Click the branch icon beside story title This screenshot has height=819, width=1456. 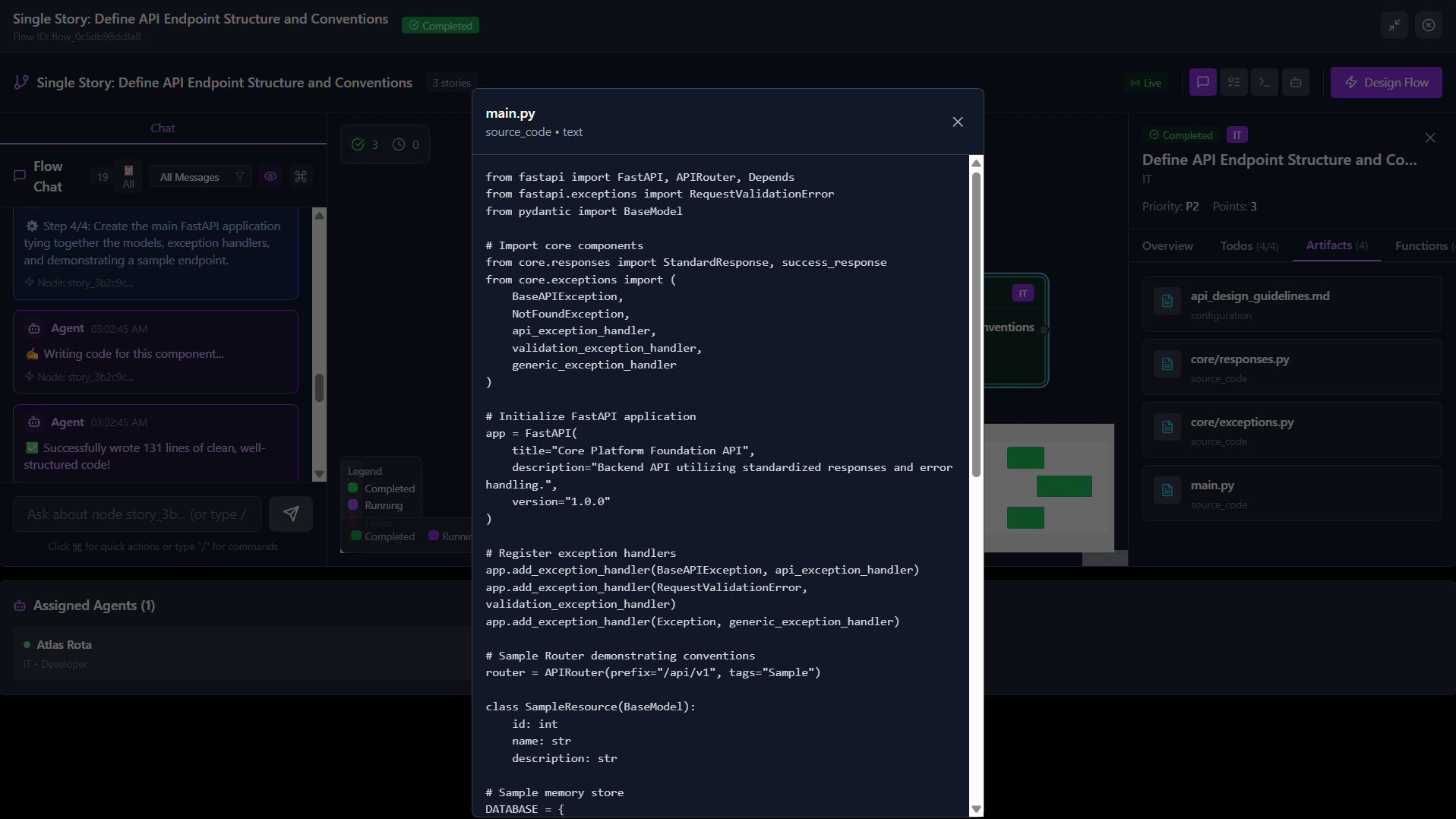(x=21, y=82)
